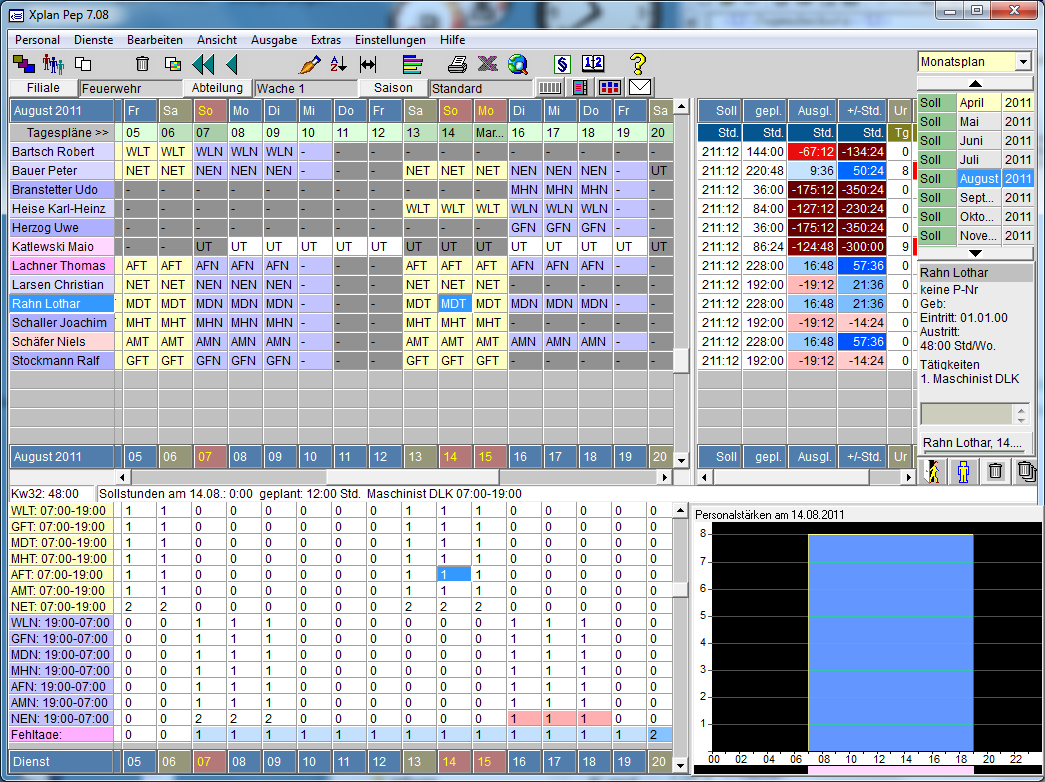
Task: Select employee Herzog Uwe
Action: (x=61, y=227)
